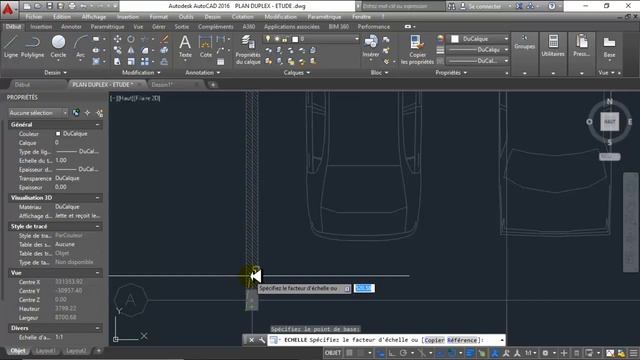Toggle the grid display in status bar
This screenshot has height=360, width=640.
(x=349, y=353)
